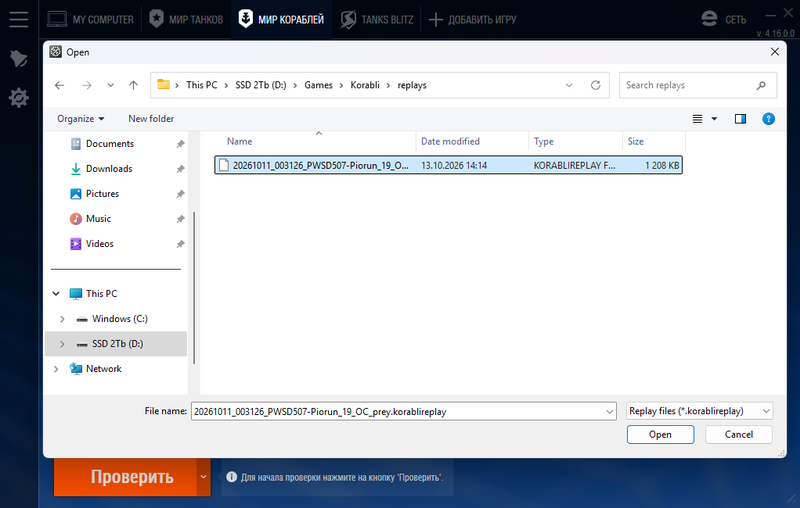Go up one folder level
This screenshot has width=800, height=508.
pos(134,85)
